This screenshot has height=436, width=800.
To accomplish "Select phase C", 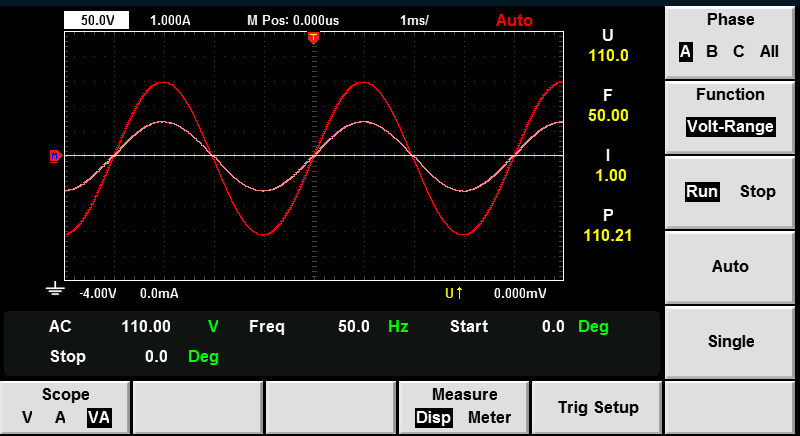I will click(x=738, y=52).
